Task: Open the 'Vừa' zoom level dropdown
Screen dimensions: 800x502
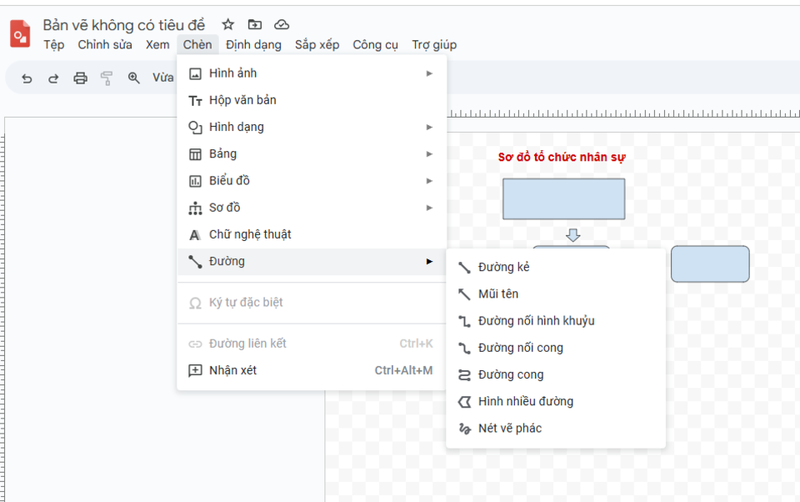Action: coord(163,78)
